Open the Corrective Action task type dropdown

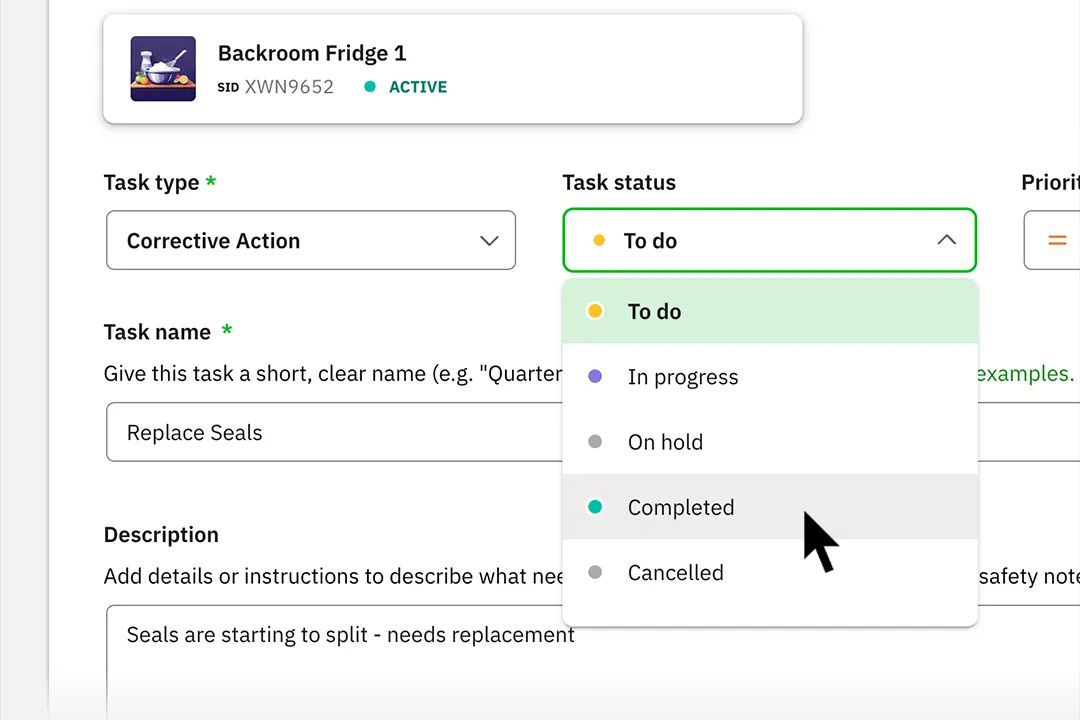coord(311,240)
